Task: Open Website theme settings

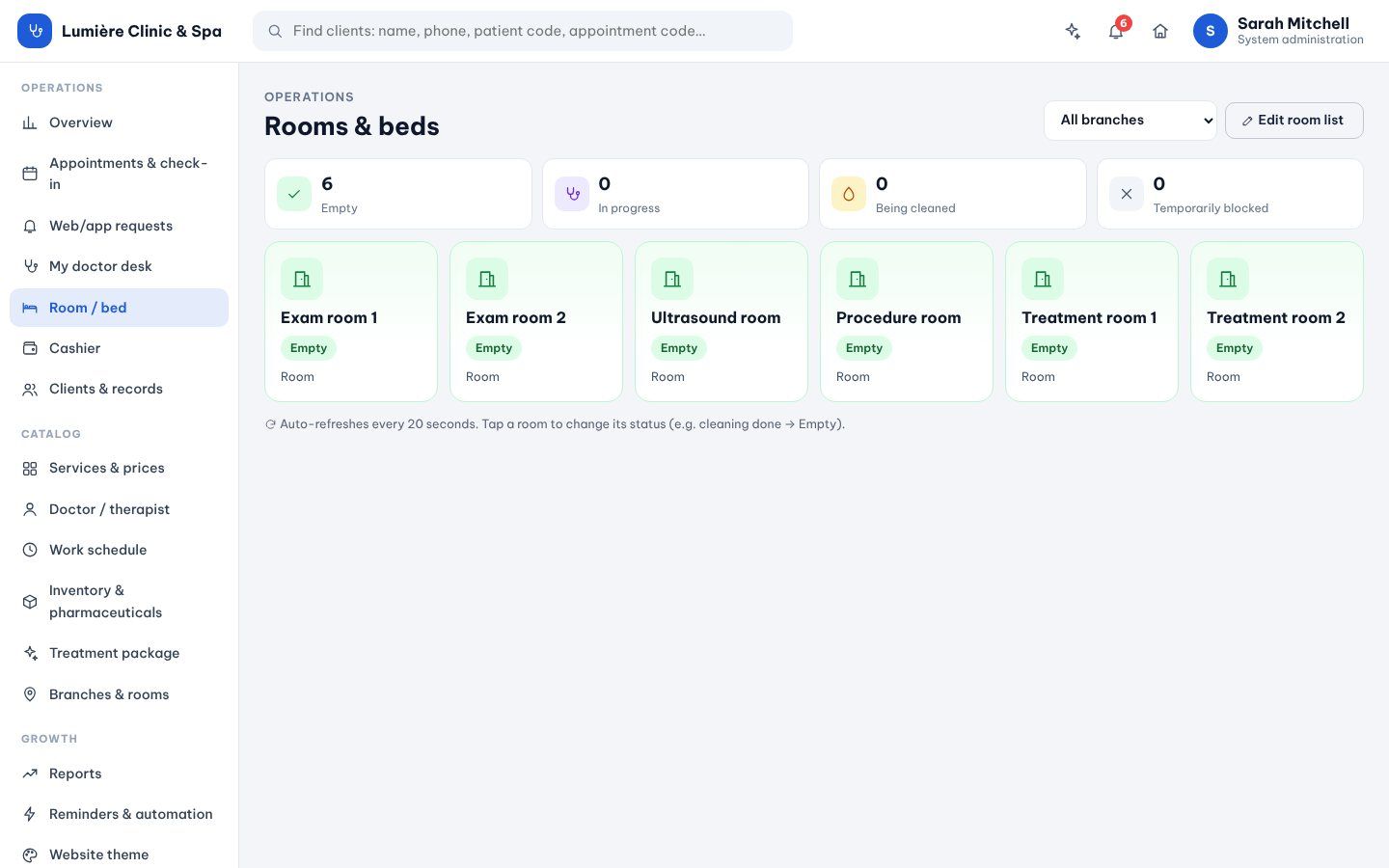Action: click(x=119, y=854)
